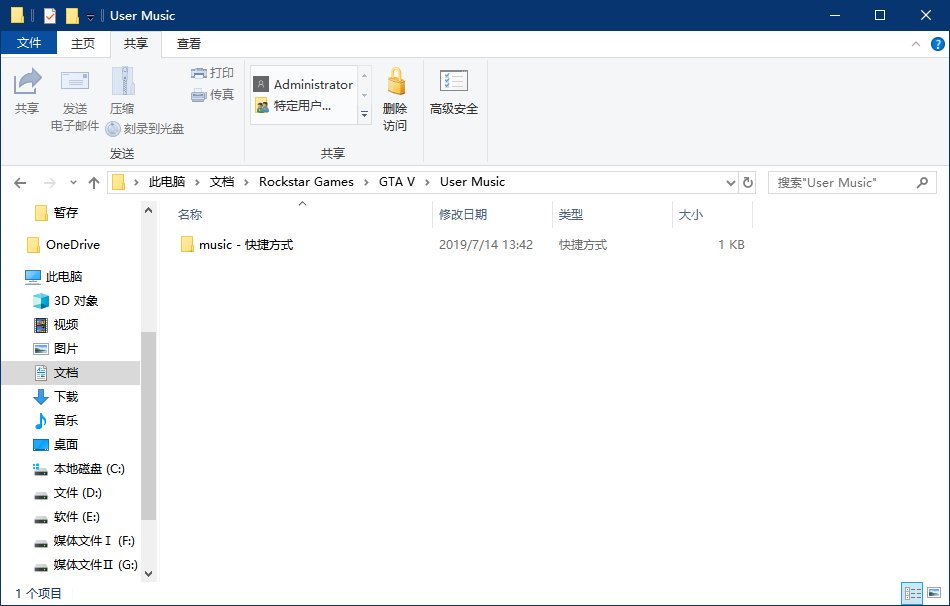
Task: Expand the address bar history dropdown
Action: point(730,182)
